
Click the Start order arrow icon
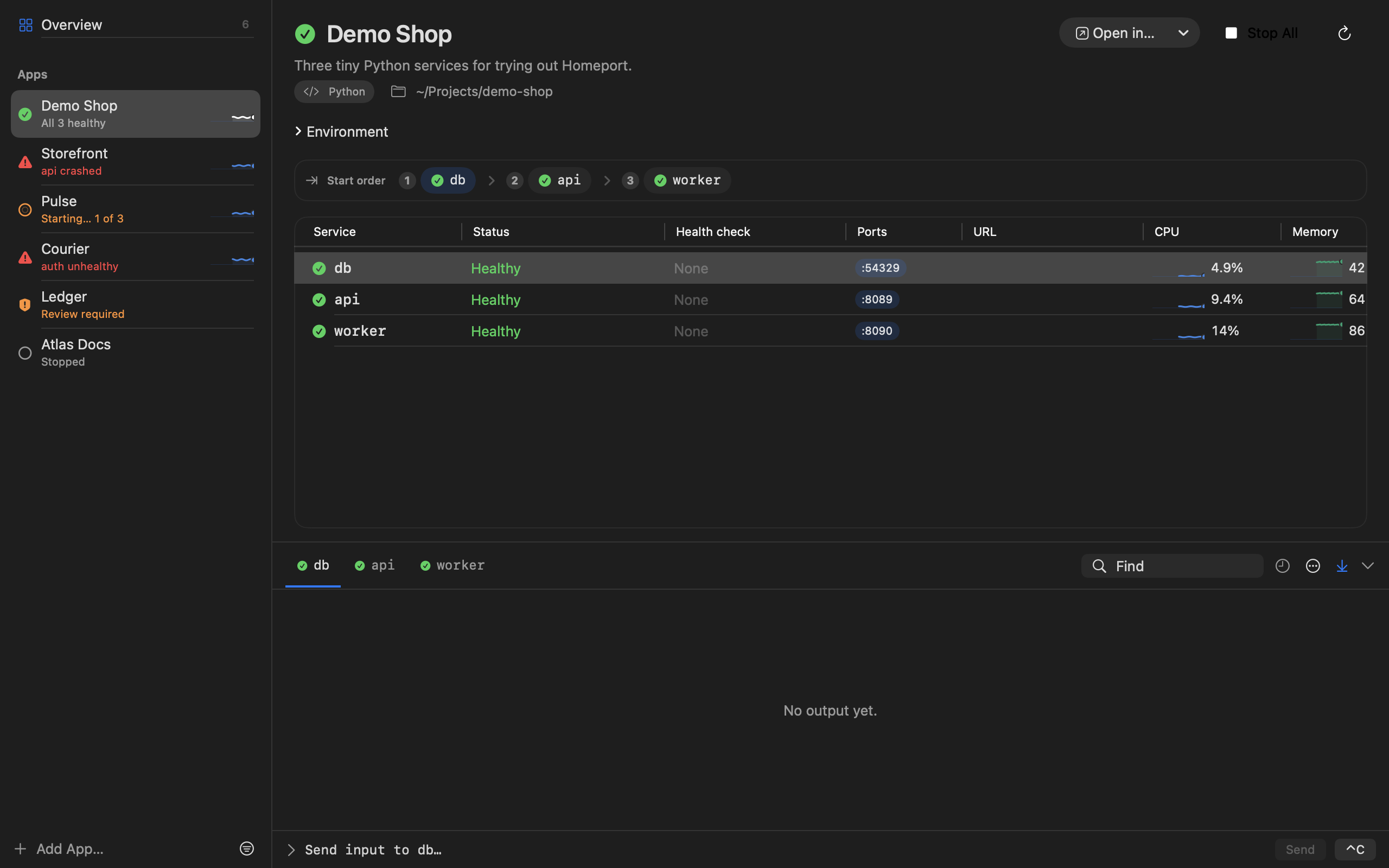click(311, 180)
